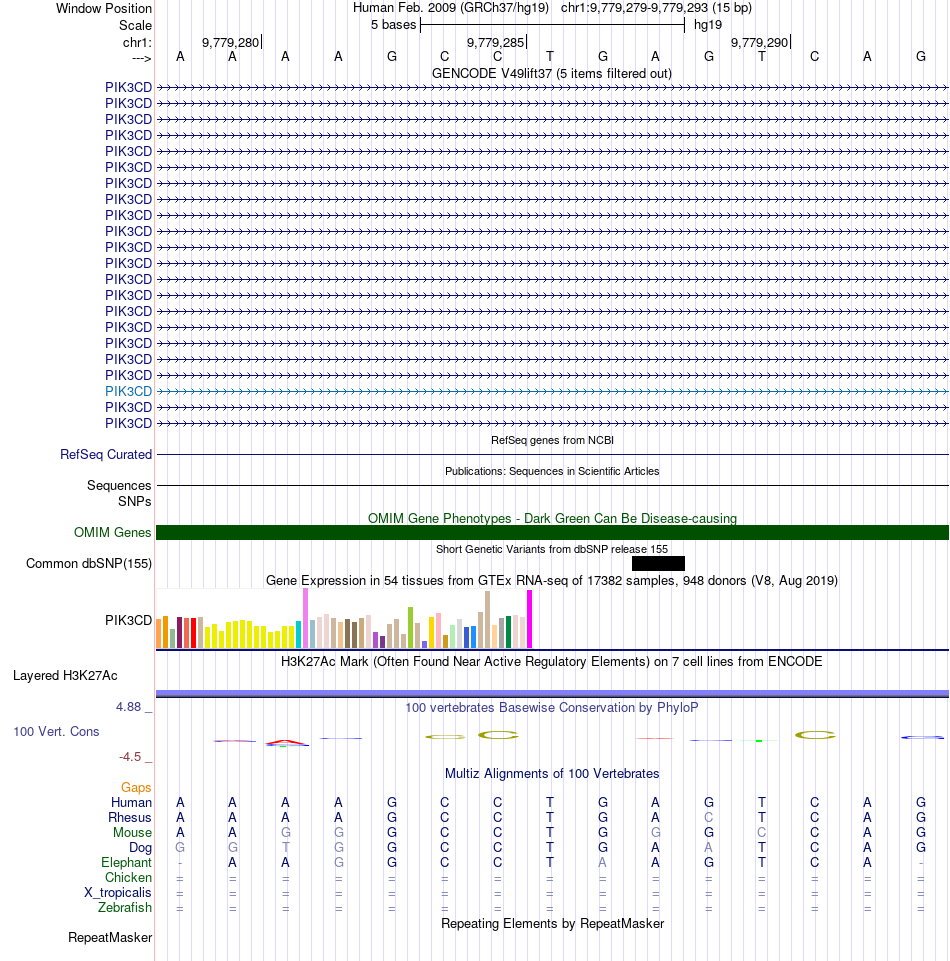Click the -4.5 PhyloP lower scale value
Screen dimensions: 950x961
coord(130,757)
